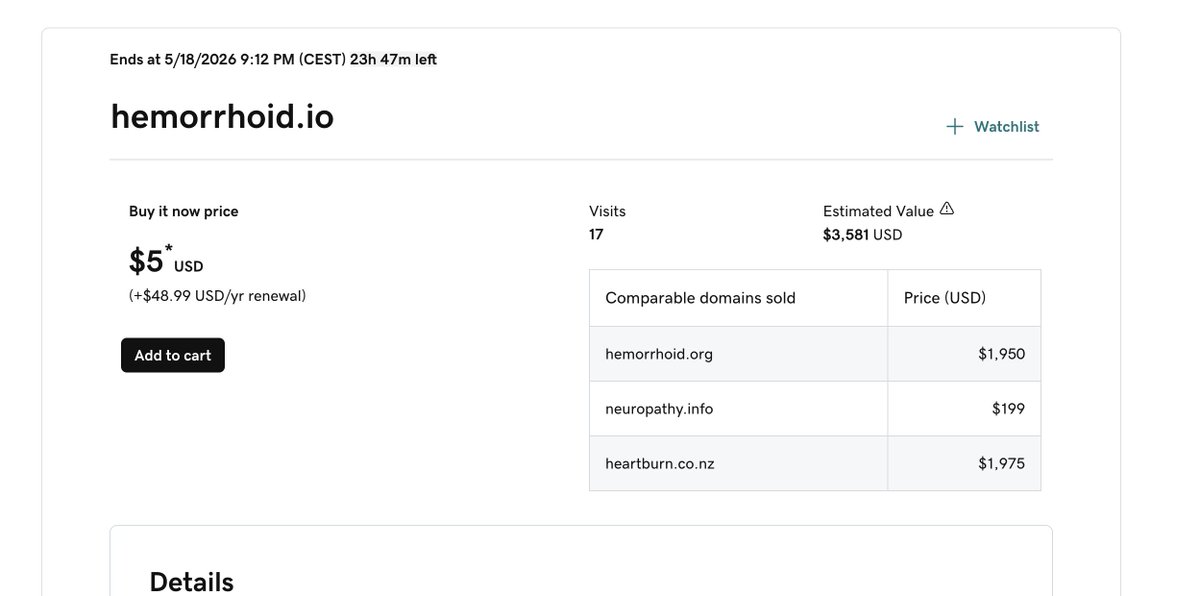Click the Price (USD) column header
1200x596 pixels.
point(945,298)
